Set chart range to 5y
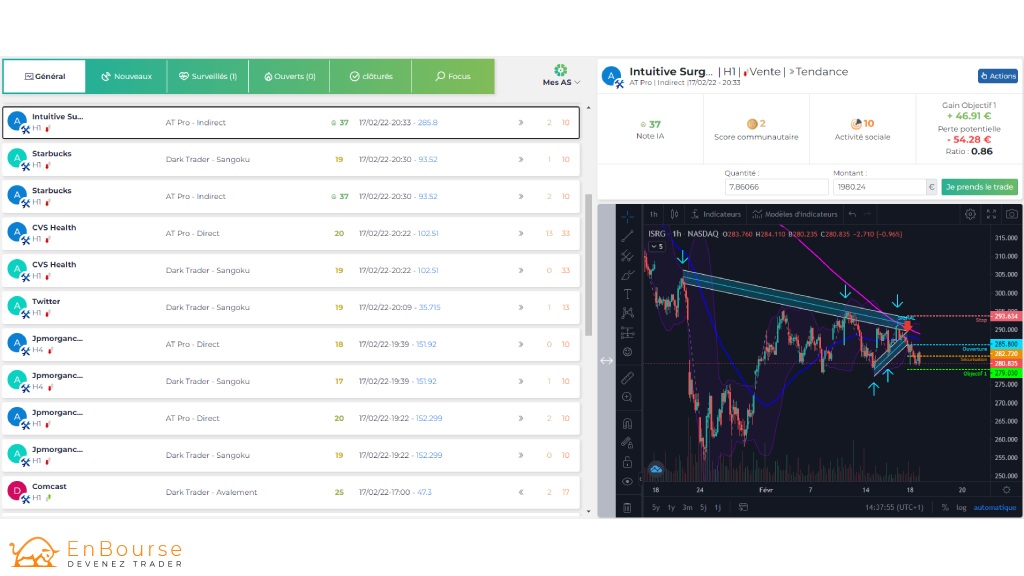Screen dimensions: 1024x576 (656, 507)
